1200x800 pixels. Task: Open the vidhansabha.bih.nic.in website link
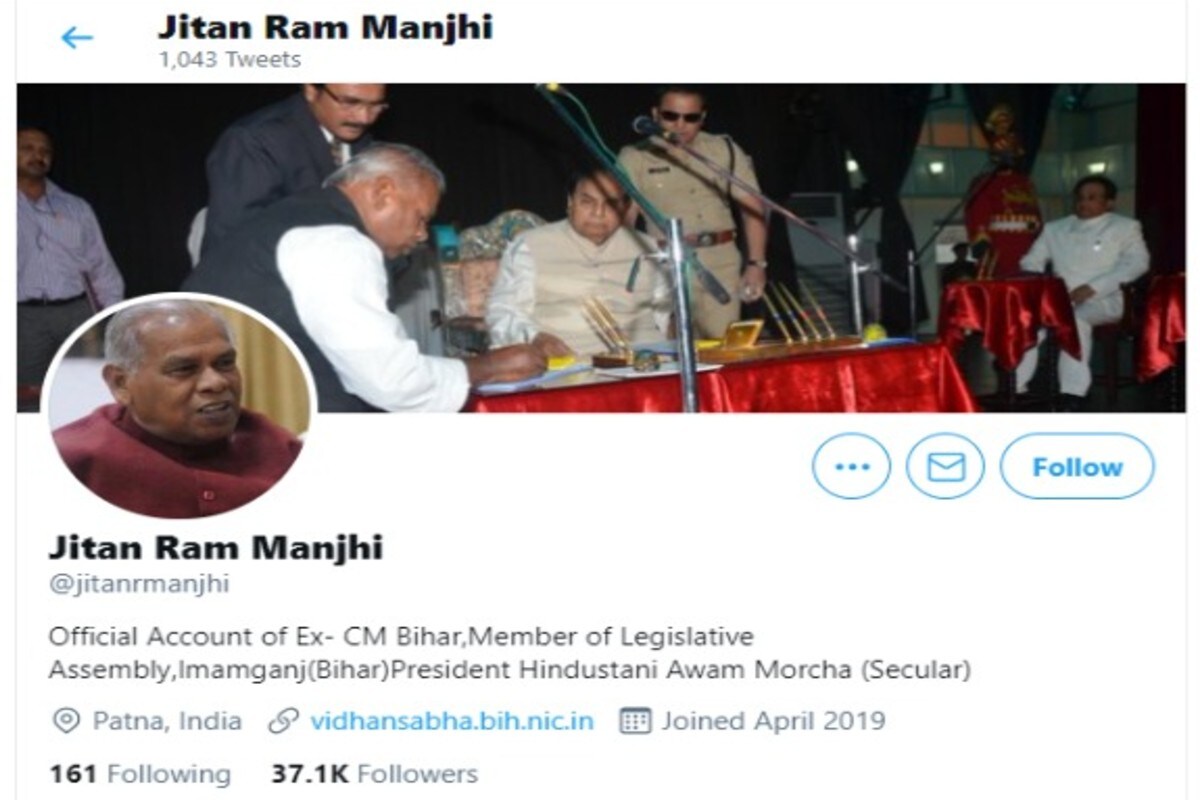coord(452,721)
